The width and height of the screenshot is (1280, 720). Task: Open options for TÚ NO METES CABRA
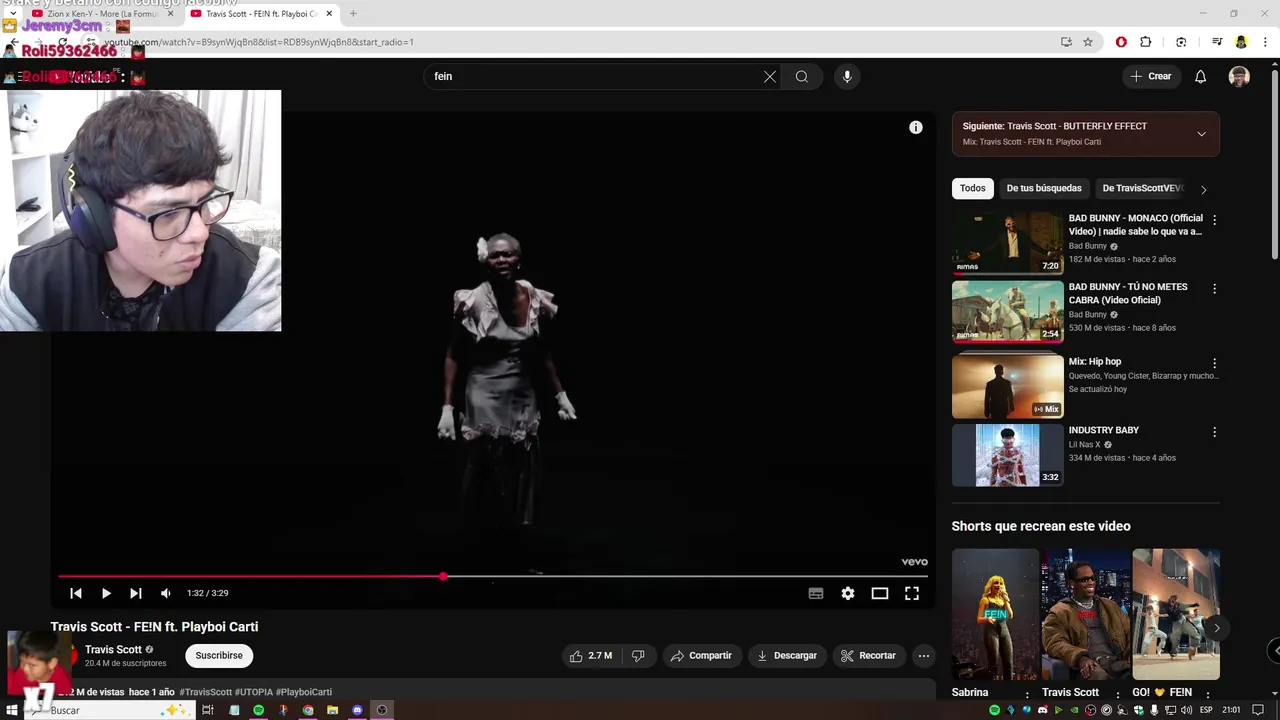(1214, 288)
